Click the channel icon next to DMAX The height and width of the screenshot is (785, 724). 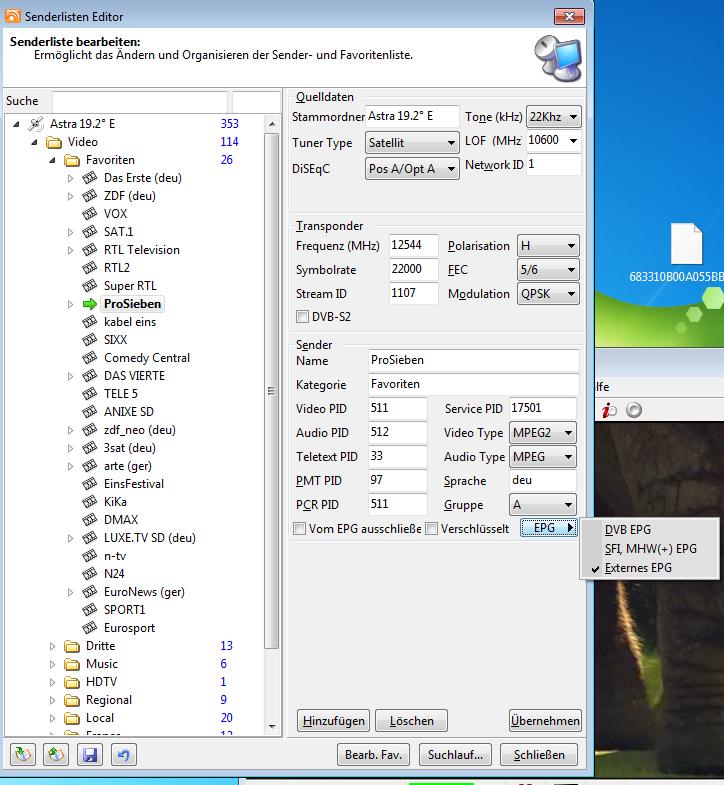pos(90,520)
